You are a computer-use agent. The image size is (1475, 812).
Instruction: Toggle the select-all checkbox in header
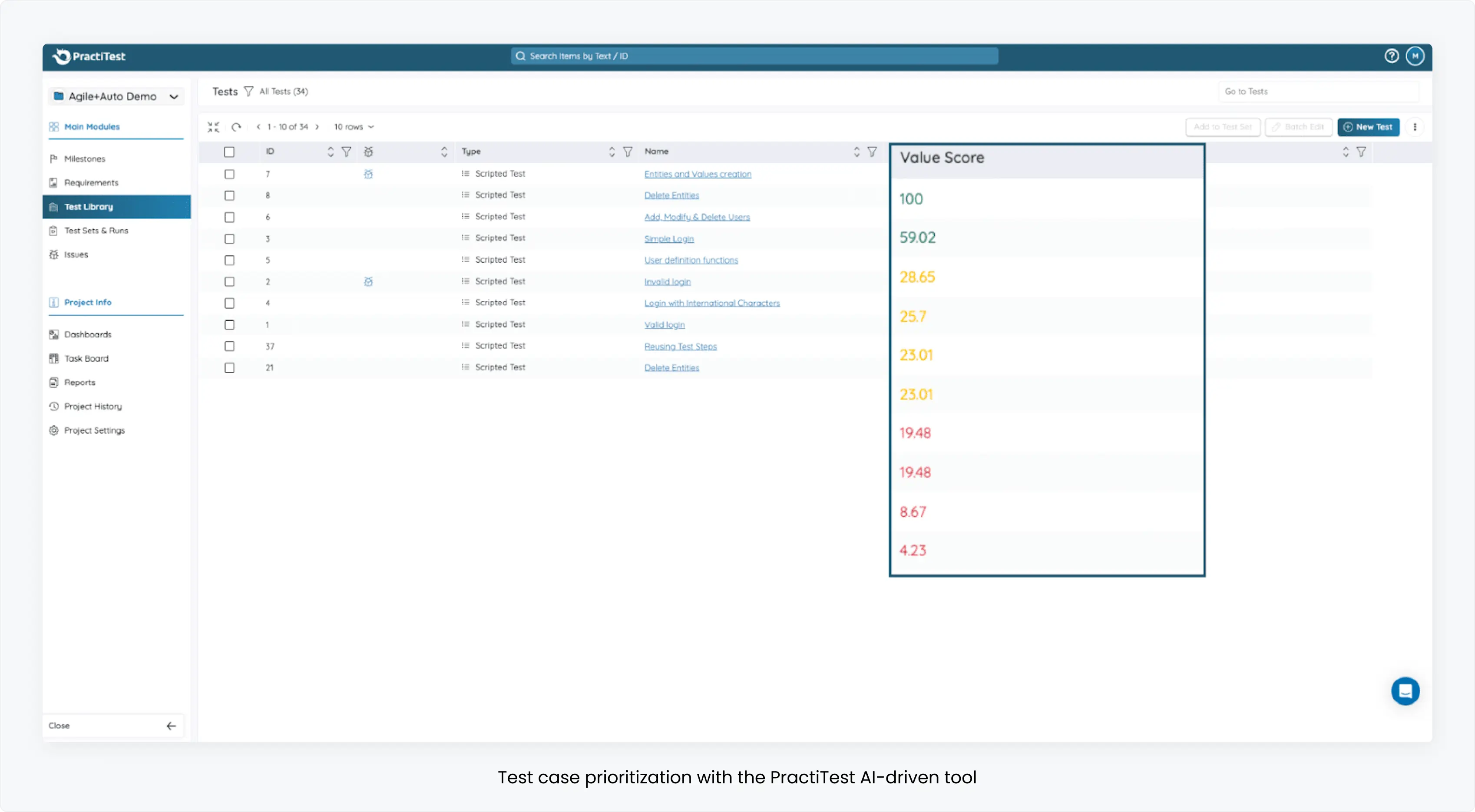pos(230,151)
